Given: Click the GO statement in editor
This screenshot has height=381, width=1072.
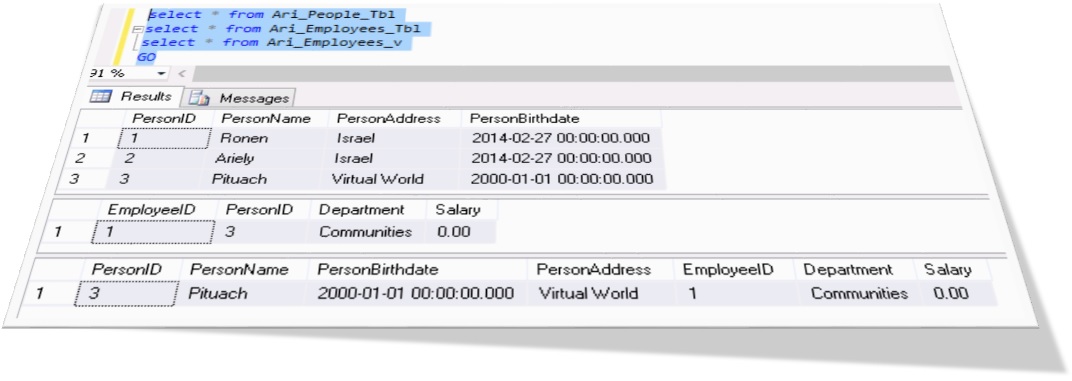Looking at the screenshot, I should (x=146, y=57).
